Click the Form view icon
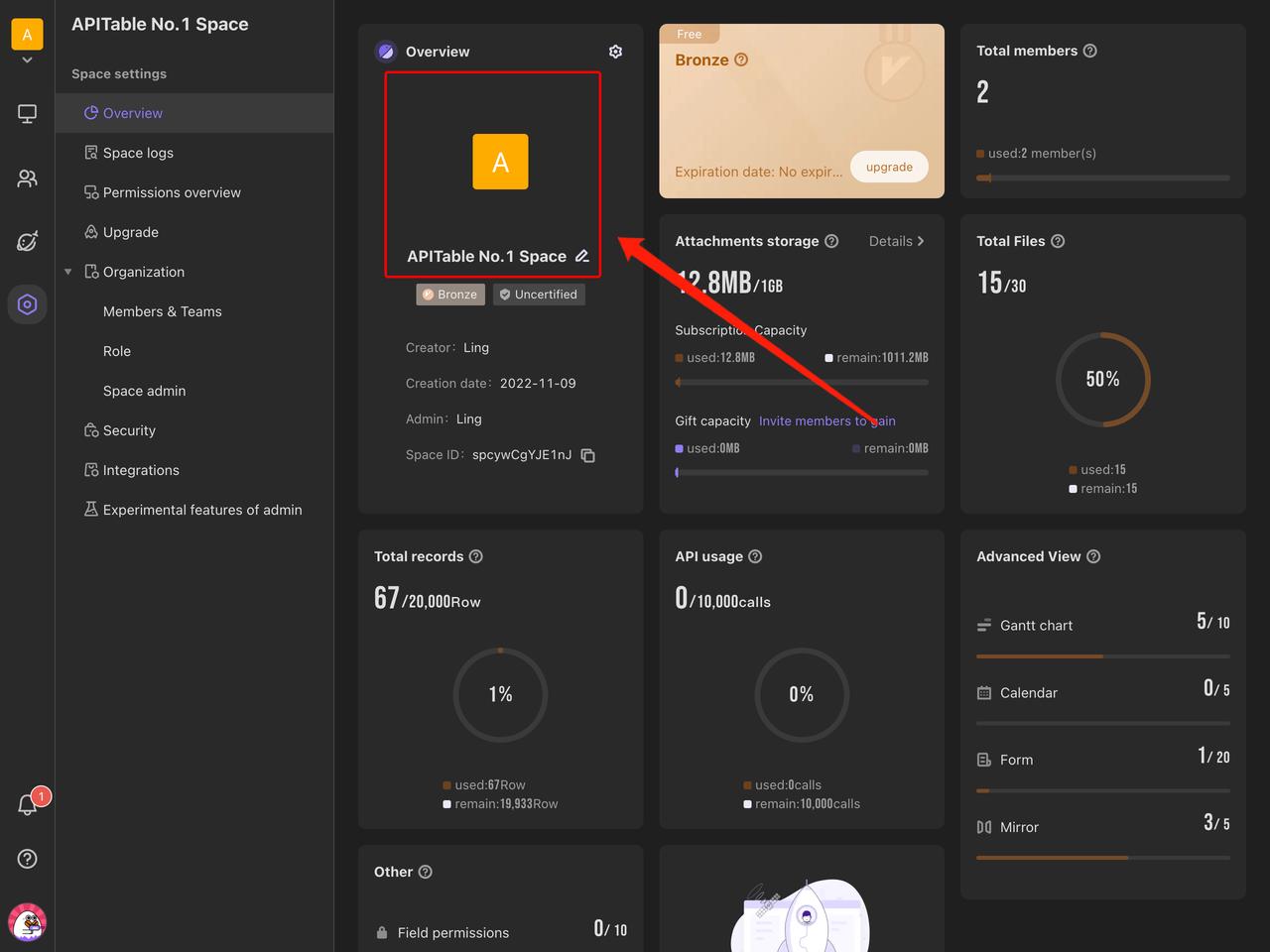1270x952 pixels. coord(984,760)
